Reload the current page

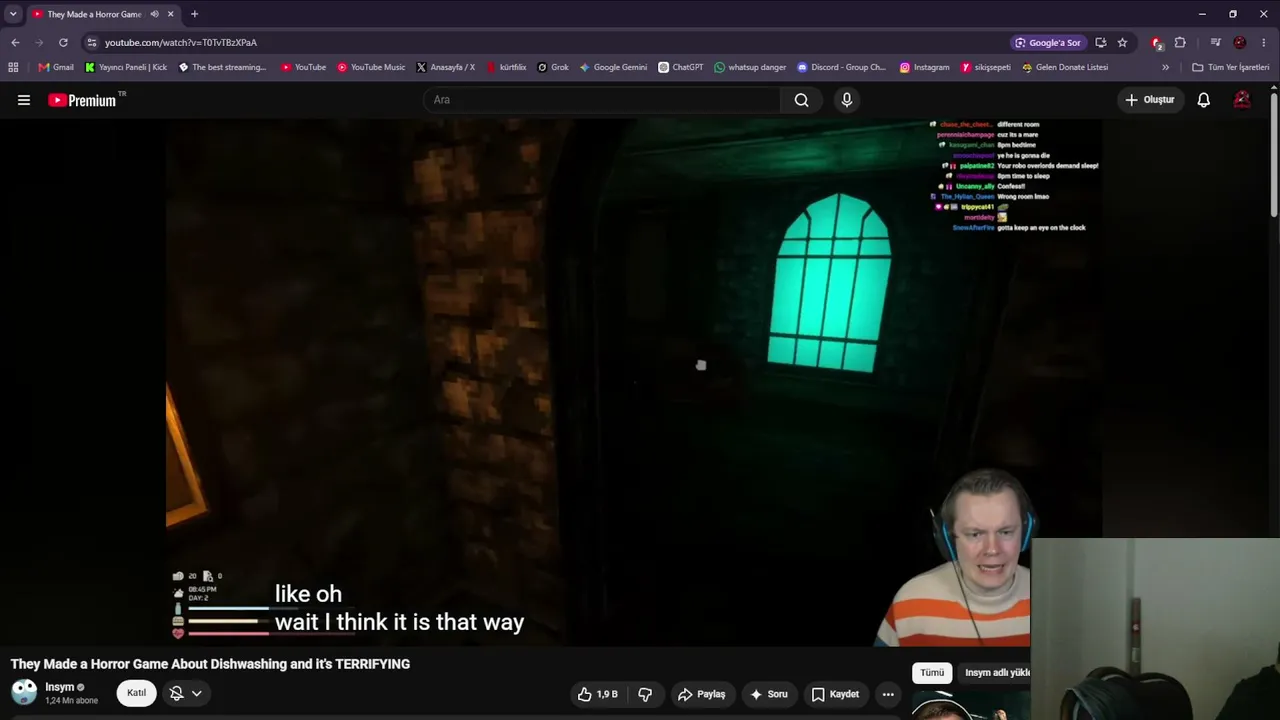(x=63, y=43)
